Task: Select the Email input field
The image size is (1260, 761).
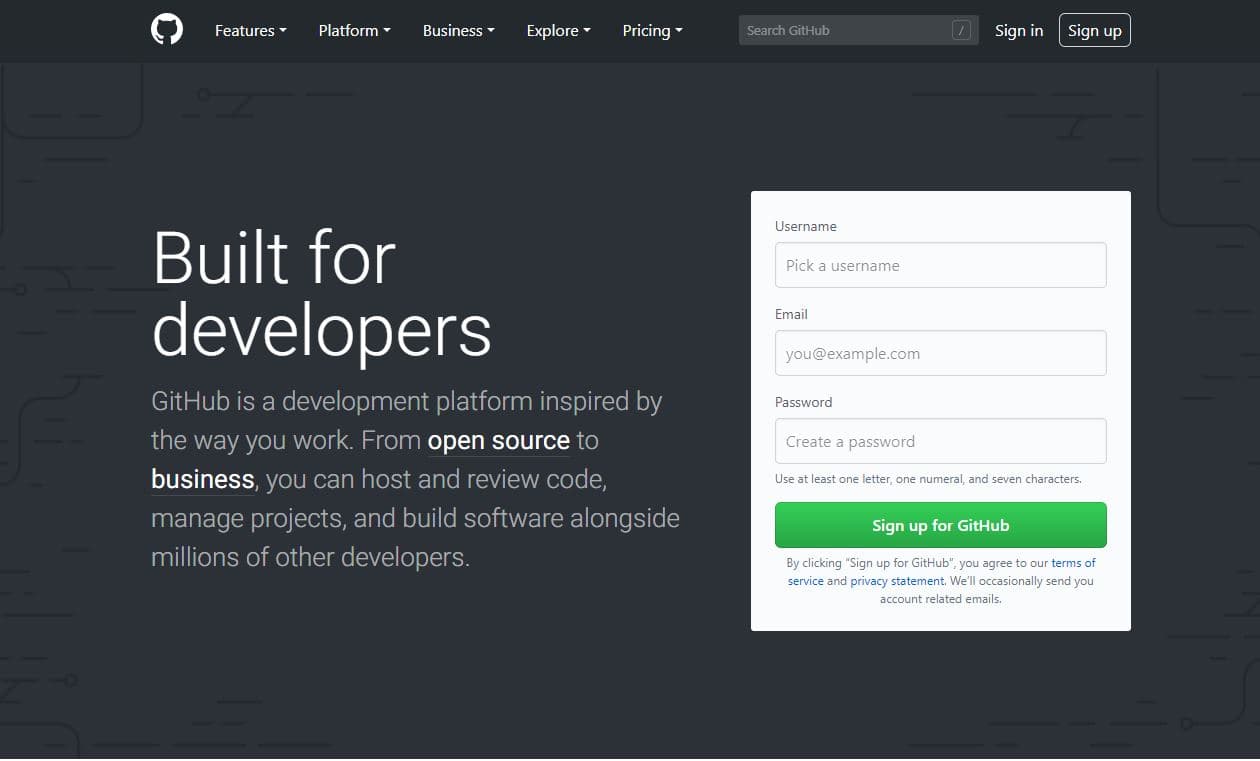Action: click(941, 353)
